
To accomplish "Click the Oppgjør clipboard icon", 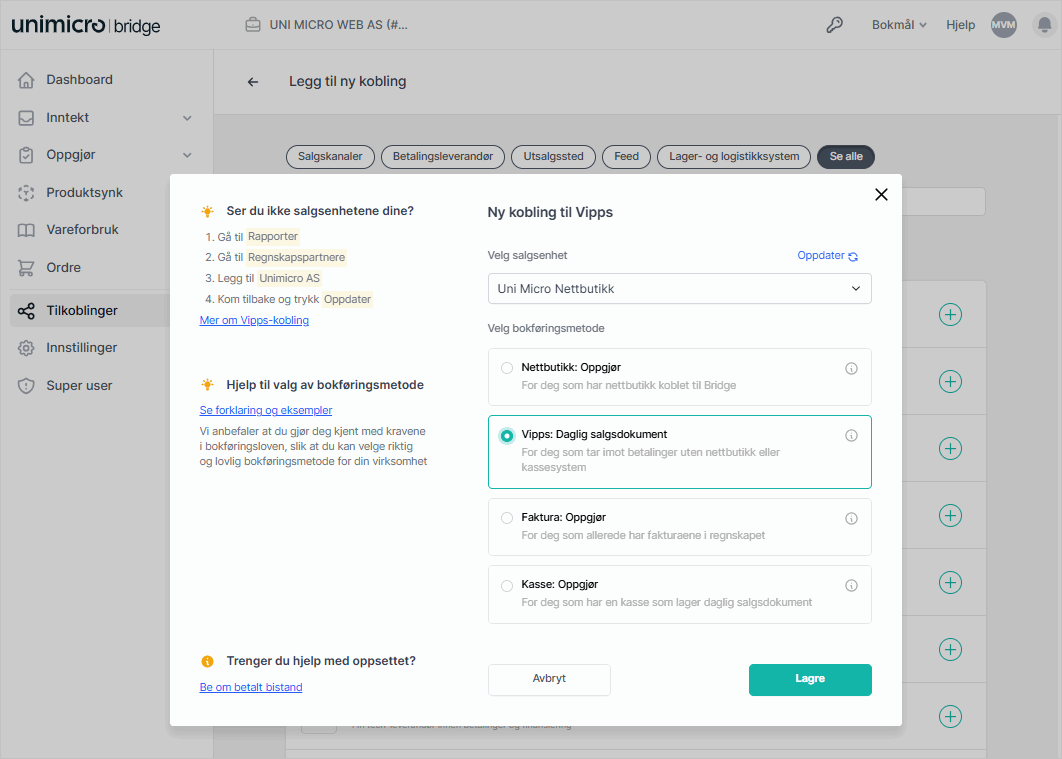I will (26, 155).
